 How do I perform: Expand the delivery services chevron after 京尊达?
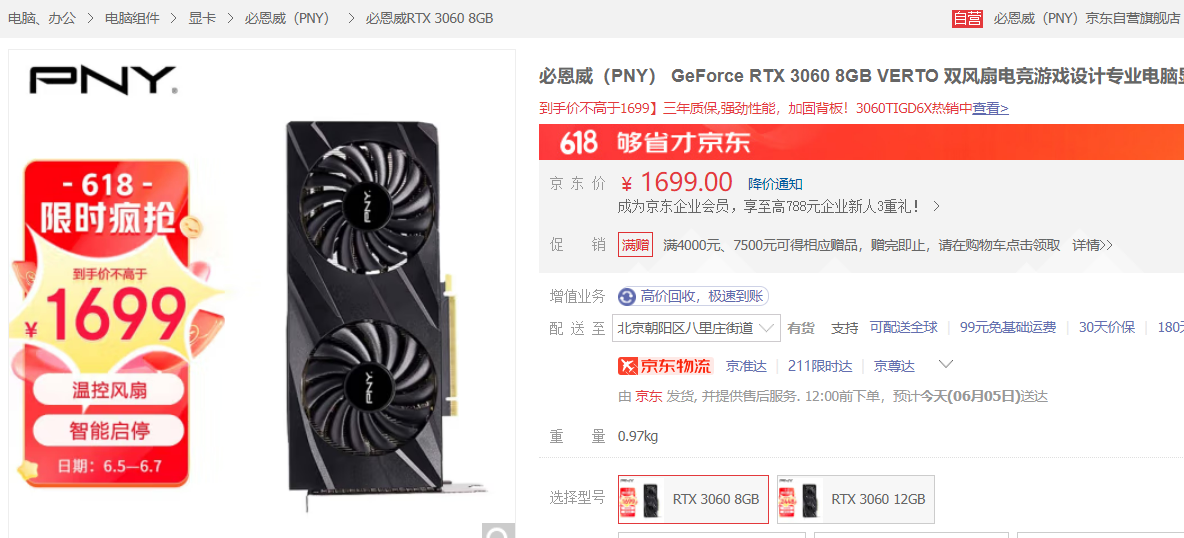pos(945,365)
